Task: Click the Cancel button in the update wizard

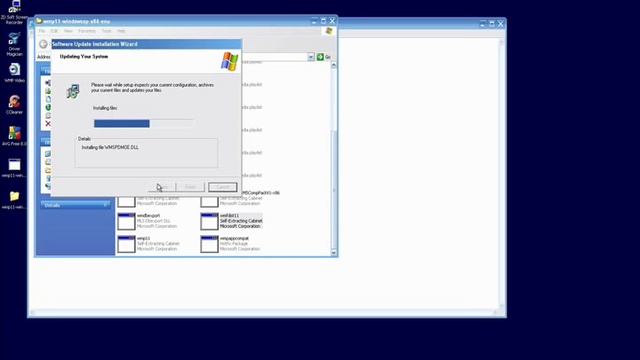Action: tap(222, 187)
